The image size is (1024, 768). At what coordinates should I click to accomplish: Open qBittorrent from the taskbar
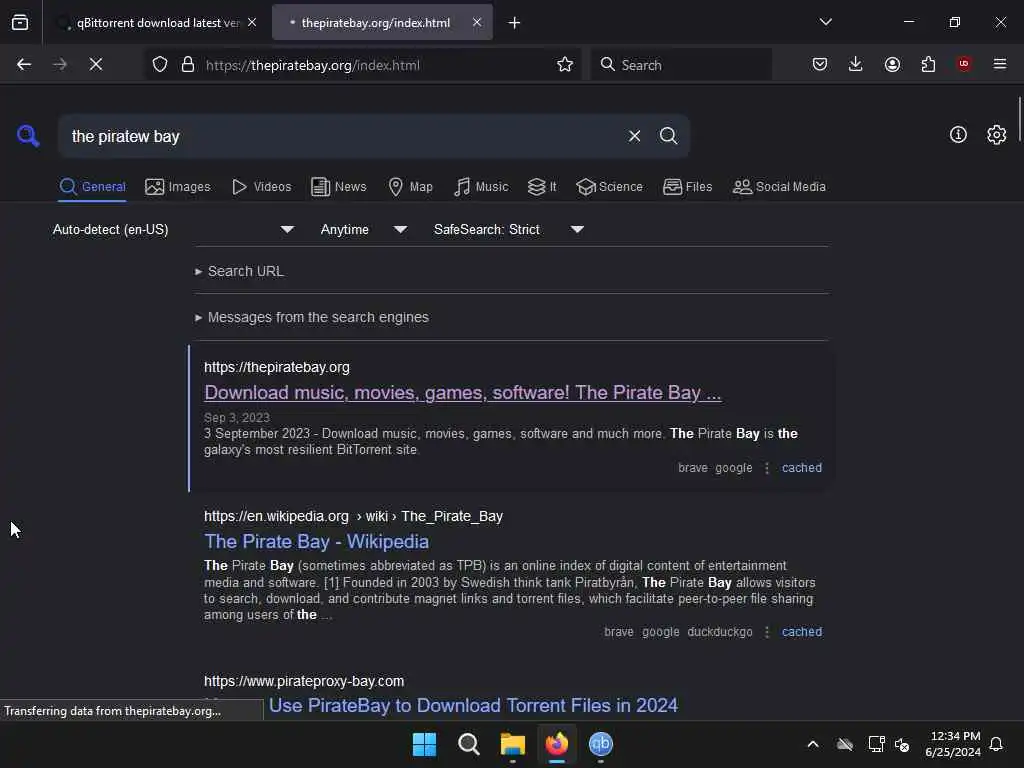(601, 744)
